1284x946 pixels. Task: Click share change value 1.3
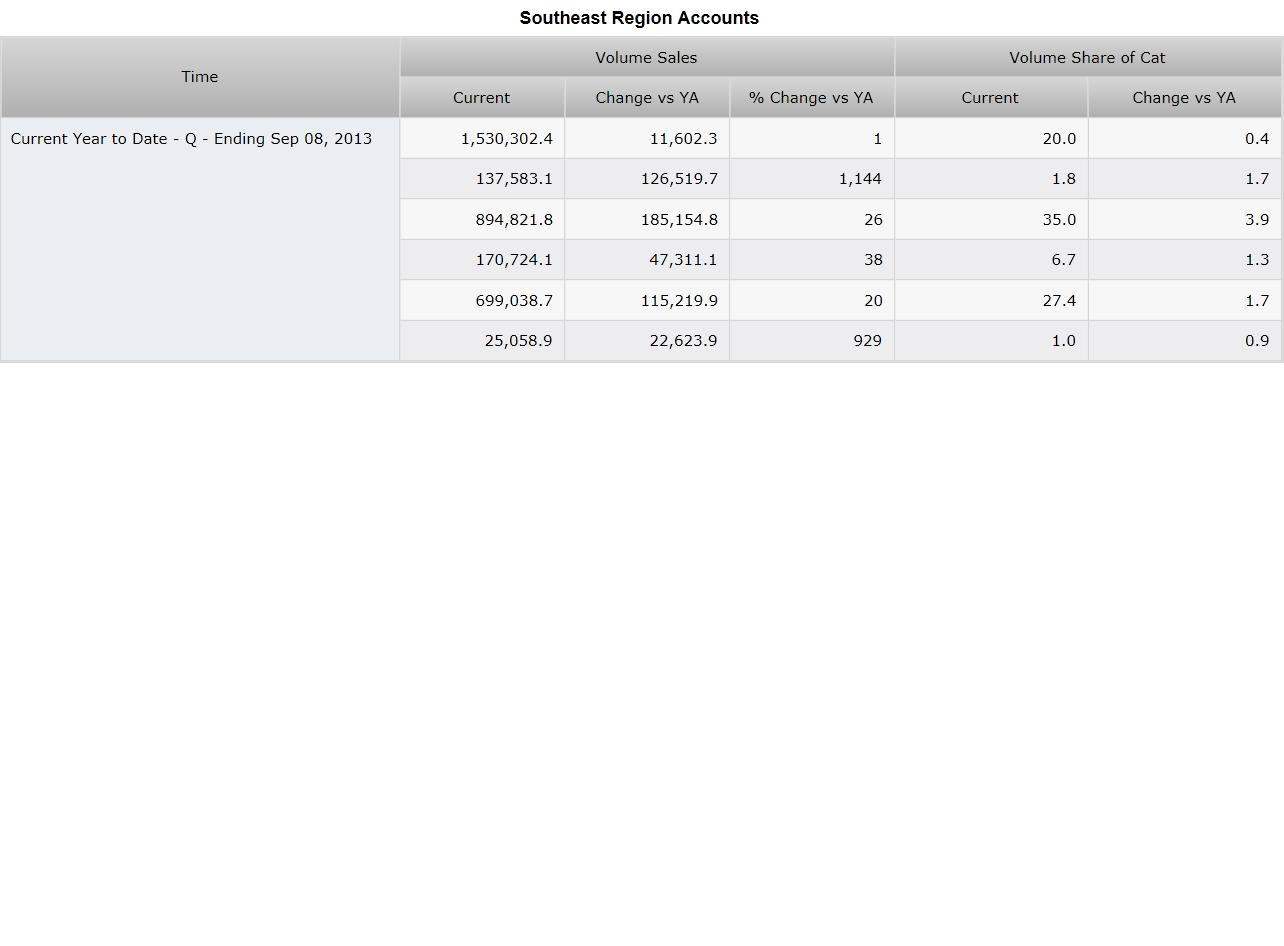click(x=1185, y=260)
